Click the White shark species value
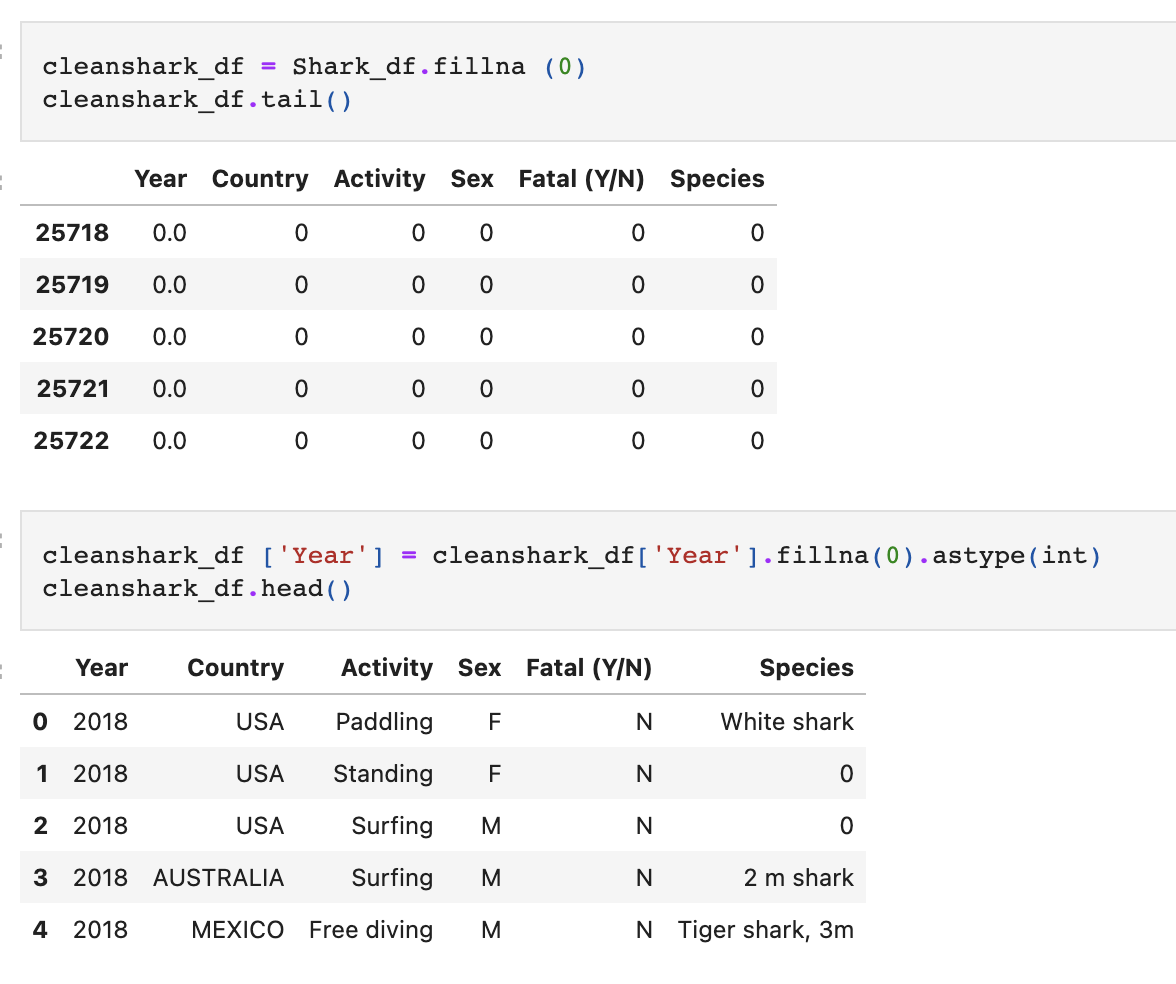This screenshot has width=1176, height=984. (786, 721)
